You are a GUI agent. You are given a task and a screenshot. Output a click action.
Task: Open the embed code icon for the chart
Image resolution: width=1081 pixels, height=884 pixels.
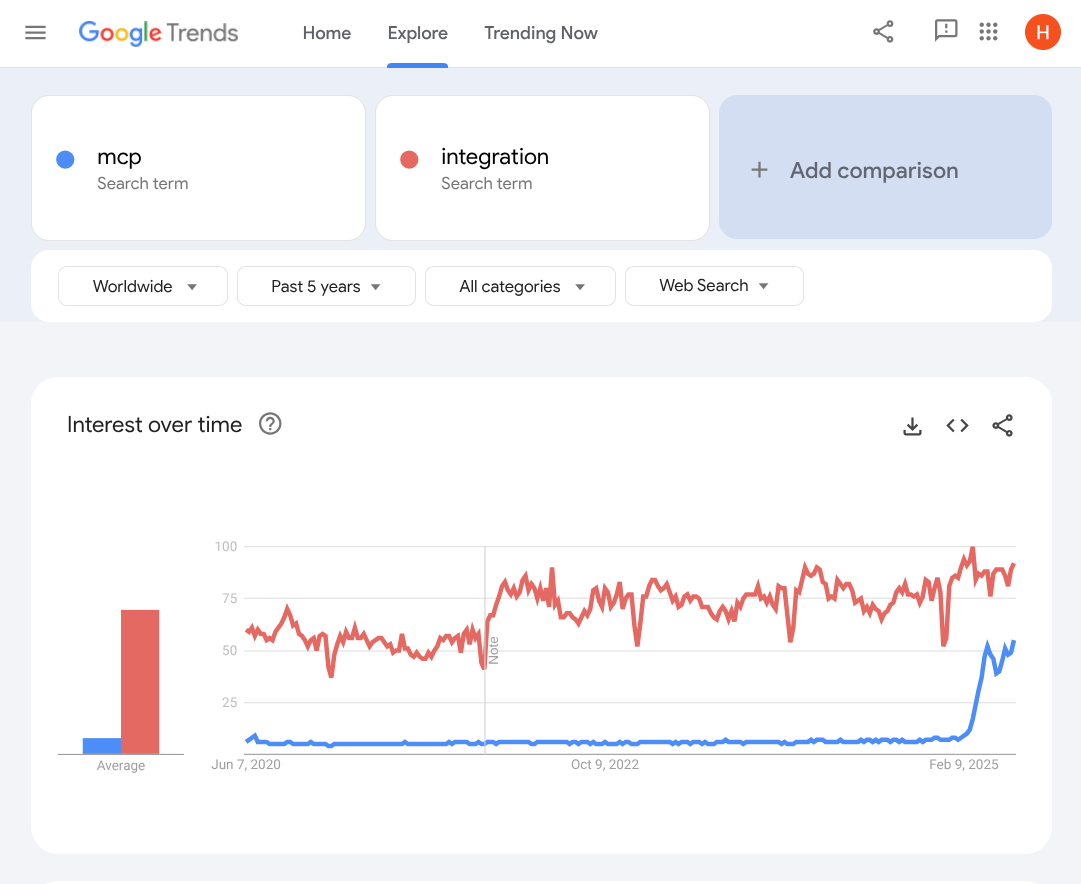coord(957,425)
